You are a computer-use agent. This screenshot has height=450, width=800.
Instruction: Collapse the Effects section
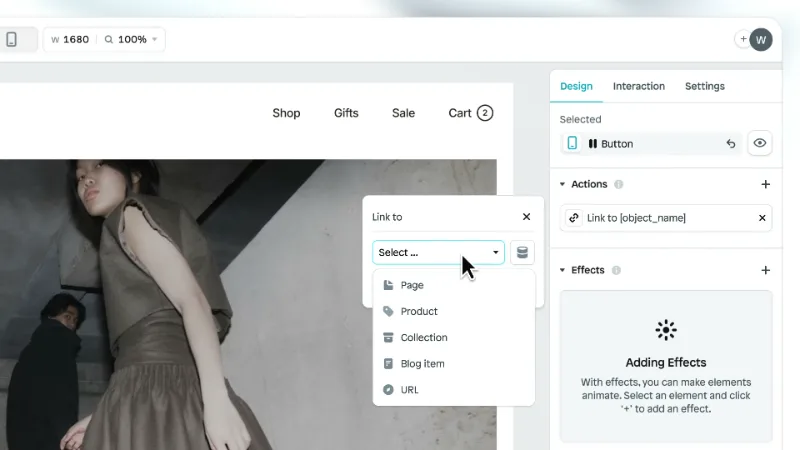click(562, 270)
